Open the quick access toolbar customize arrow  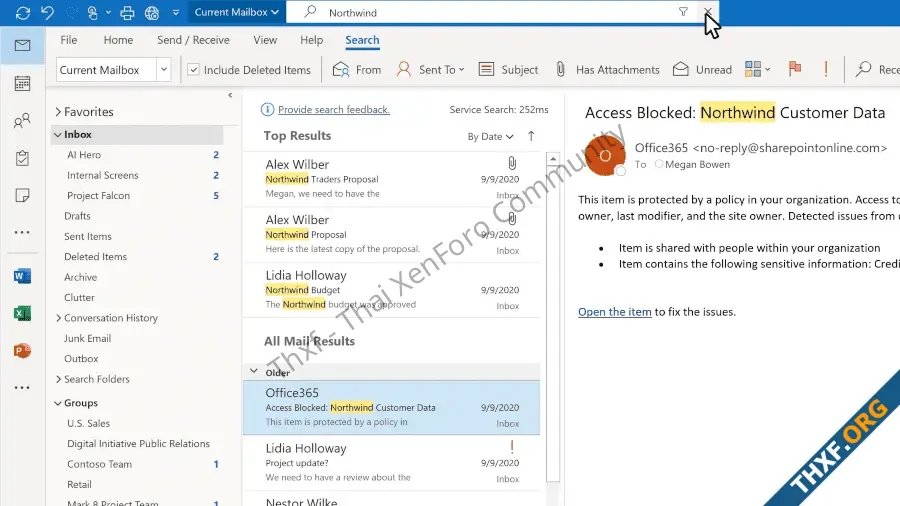tap(176, 12)
